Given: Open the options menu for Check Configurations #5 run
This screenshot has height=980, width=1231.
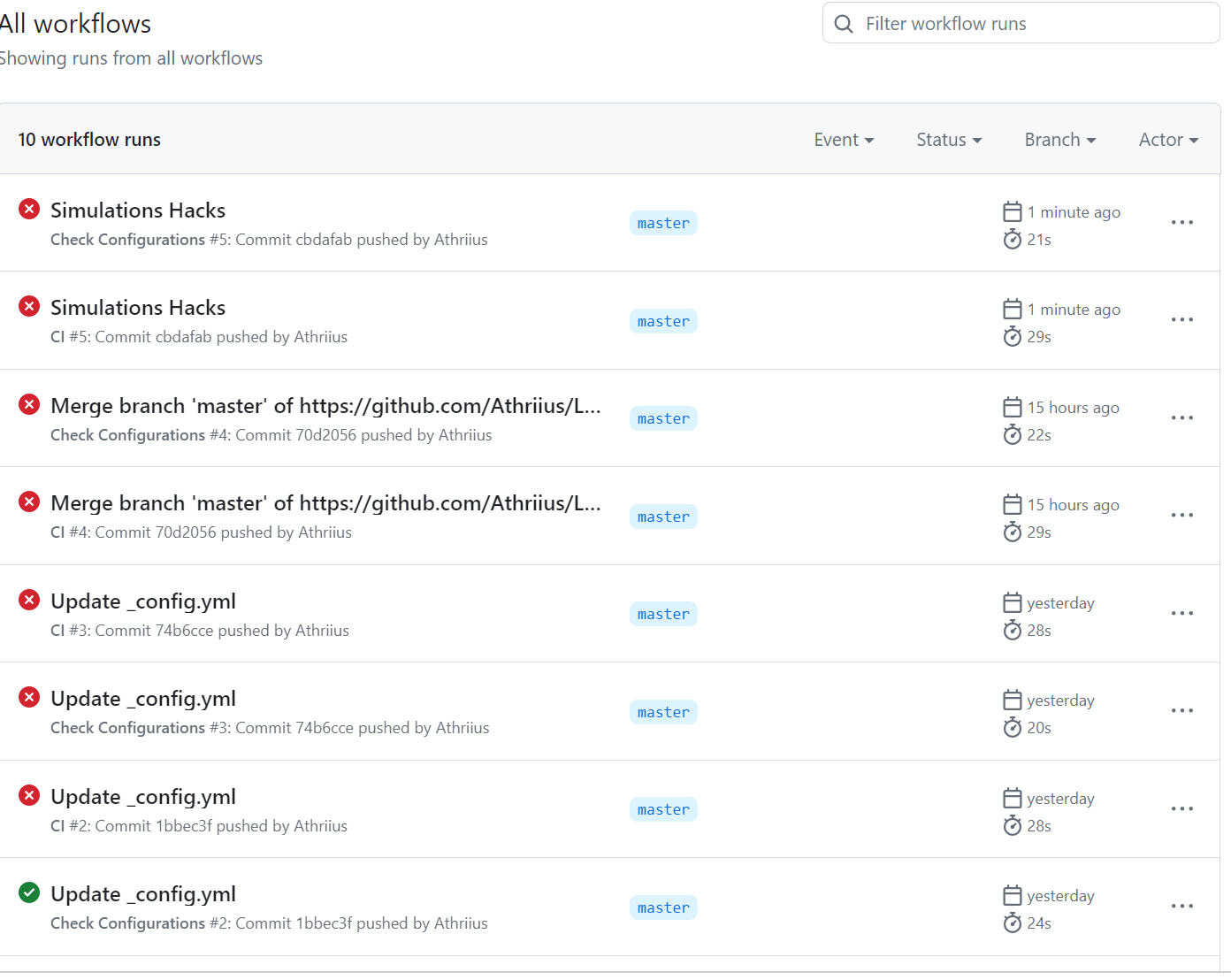Looking at the screenshot, I should click(1182, 222).
